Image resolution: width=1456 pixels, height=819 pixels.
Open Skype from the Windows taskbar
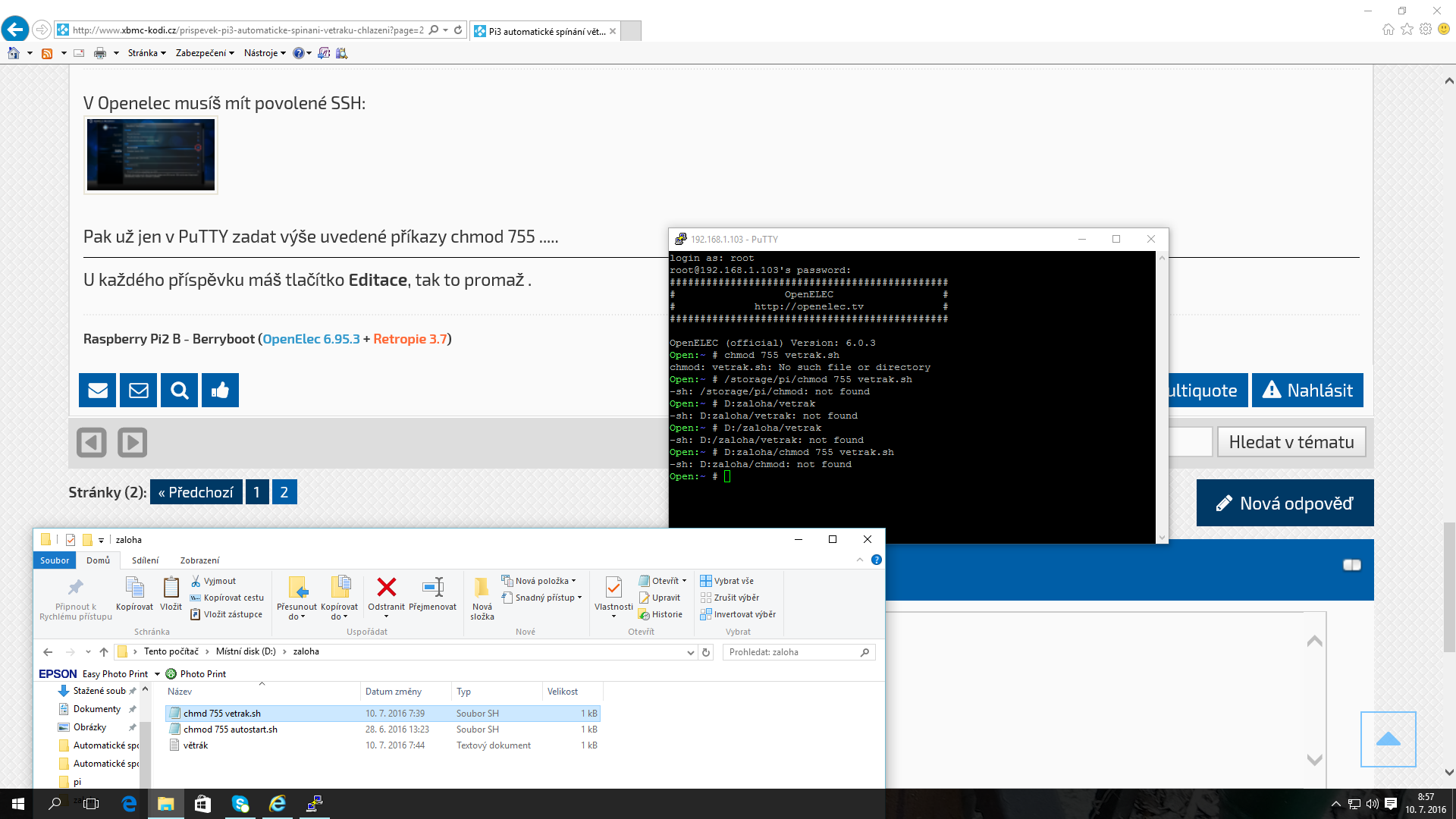click(x=240, y=804)
